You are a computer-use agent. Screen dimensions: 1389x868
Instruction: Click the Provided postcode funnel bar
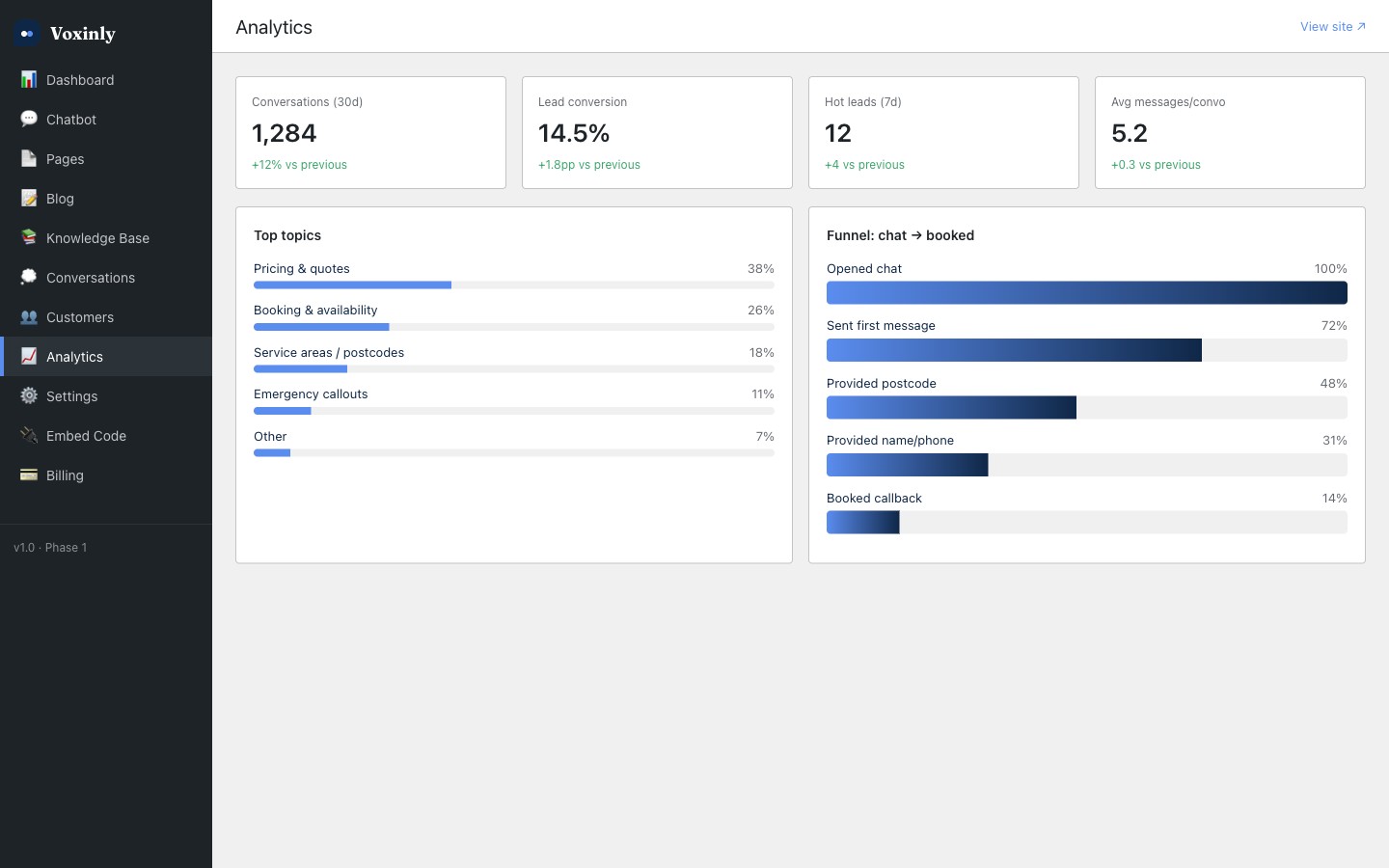[1087, 407]
